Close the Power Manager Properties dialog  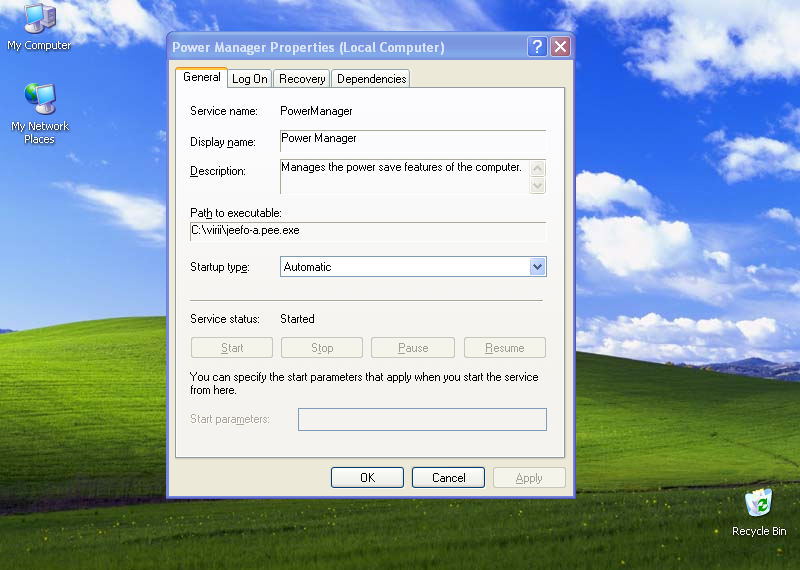[x=560, y=47]
